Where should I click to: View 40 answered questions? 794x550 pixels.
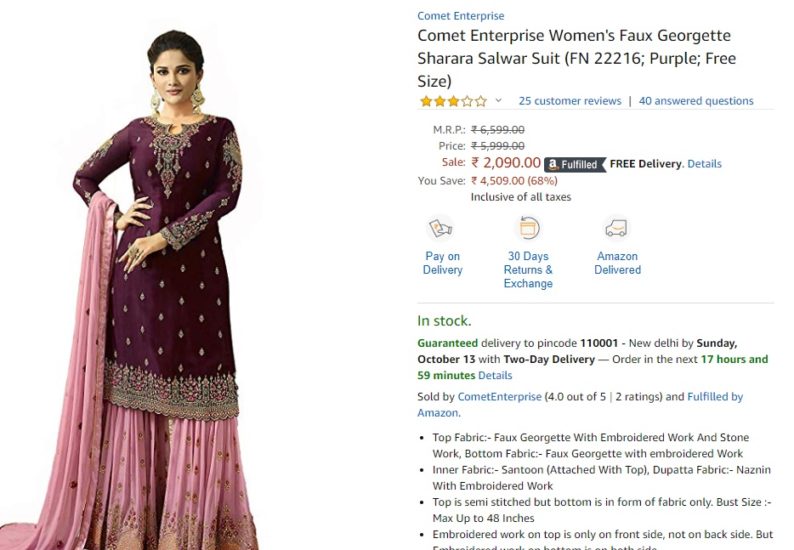click(696, 101)
